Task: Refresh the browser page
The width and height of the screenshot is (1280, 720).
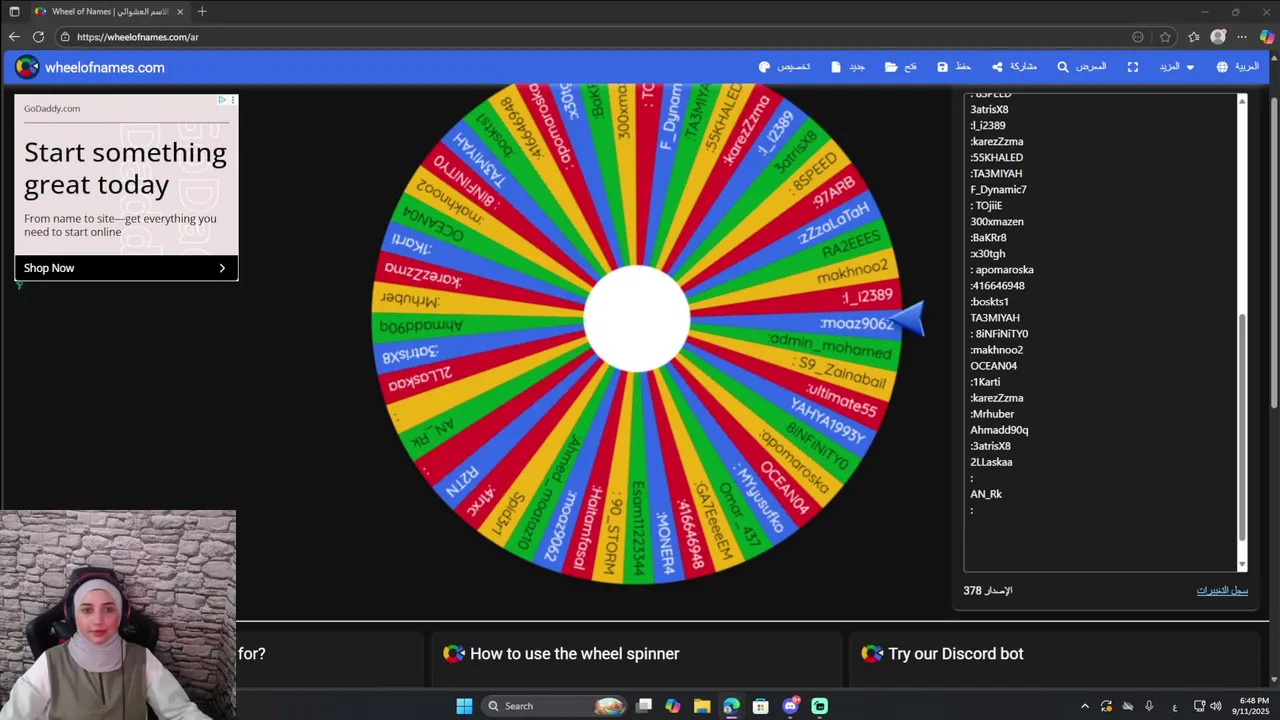Action: coord(38,37)
